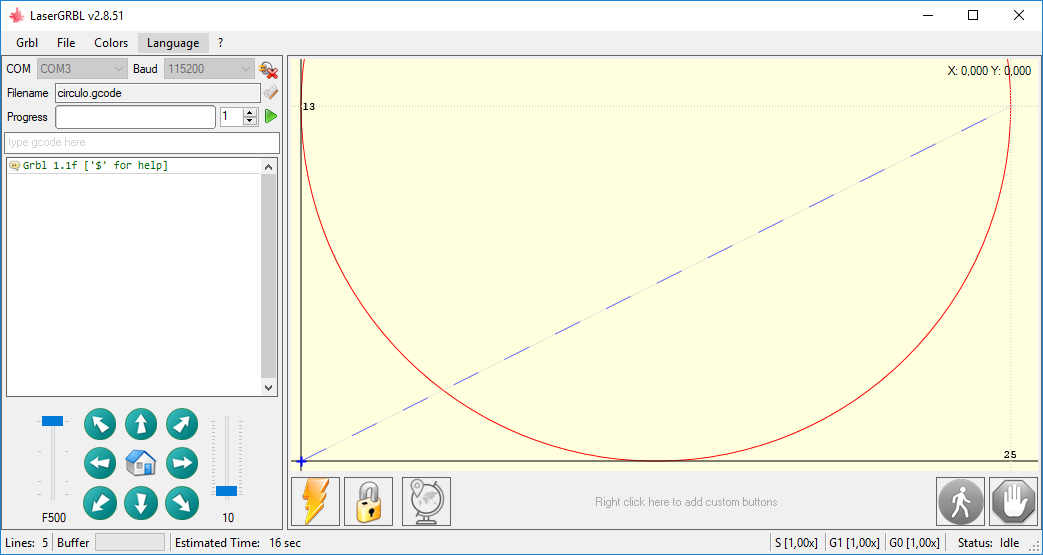
Task: Go to home position with the house icon
Action: tap(141, 463)
